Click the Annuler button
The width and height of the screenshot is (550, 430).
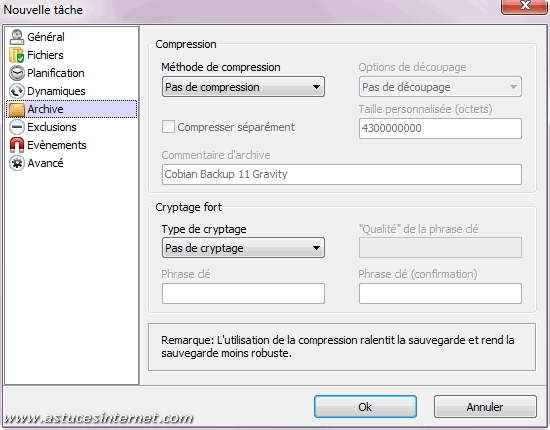coord(485,407)
